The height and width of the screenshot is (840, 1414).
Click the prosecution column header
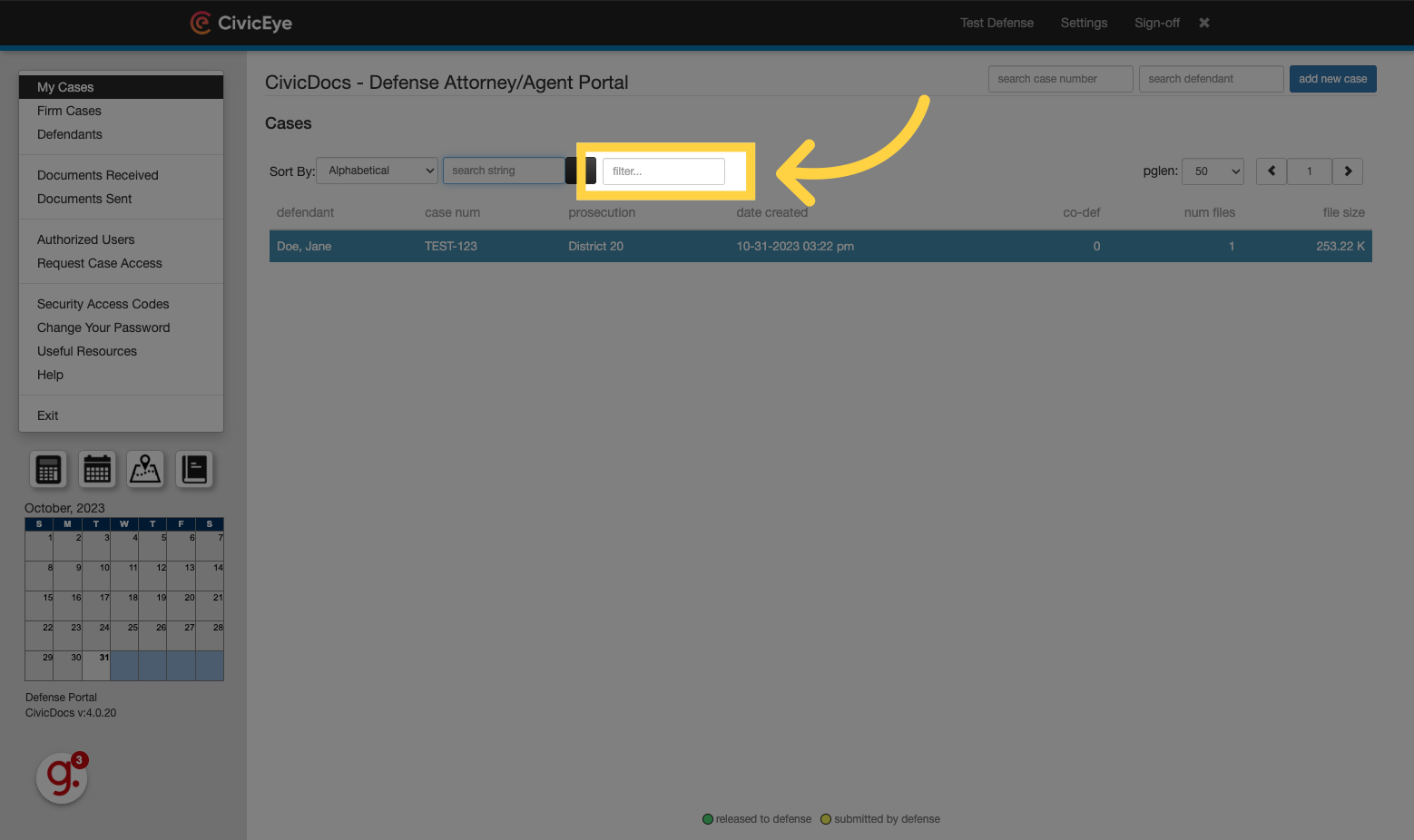(x=602, y=212)
